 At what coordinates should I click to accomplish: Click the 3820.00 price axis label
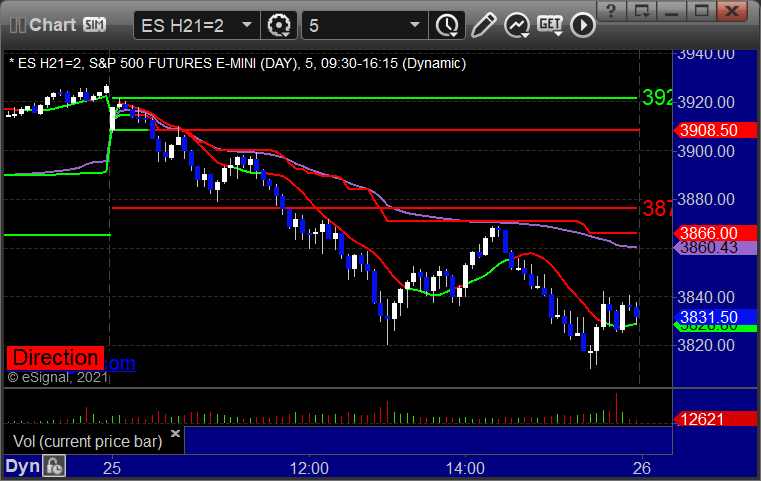(x=706, y=346)
